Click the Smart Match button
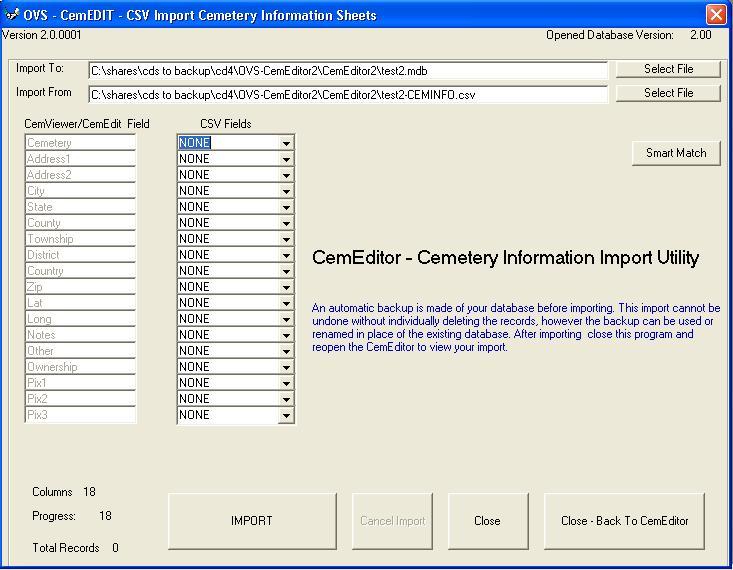Image resolution: width=733 pixels, height=570 pixels. pyautogui.click(x=676, y=153)
